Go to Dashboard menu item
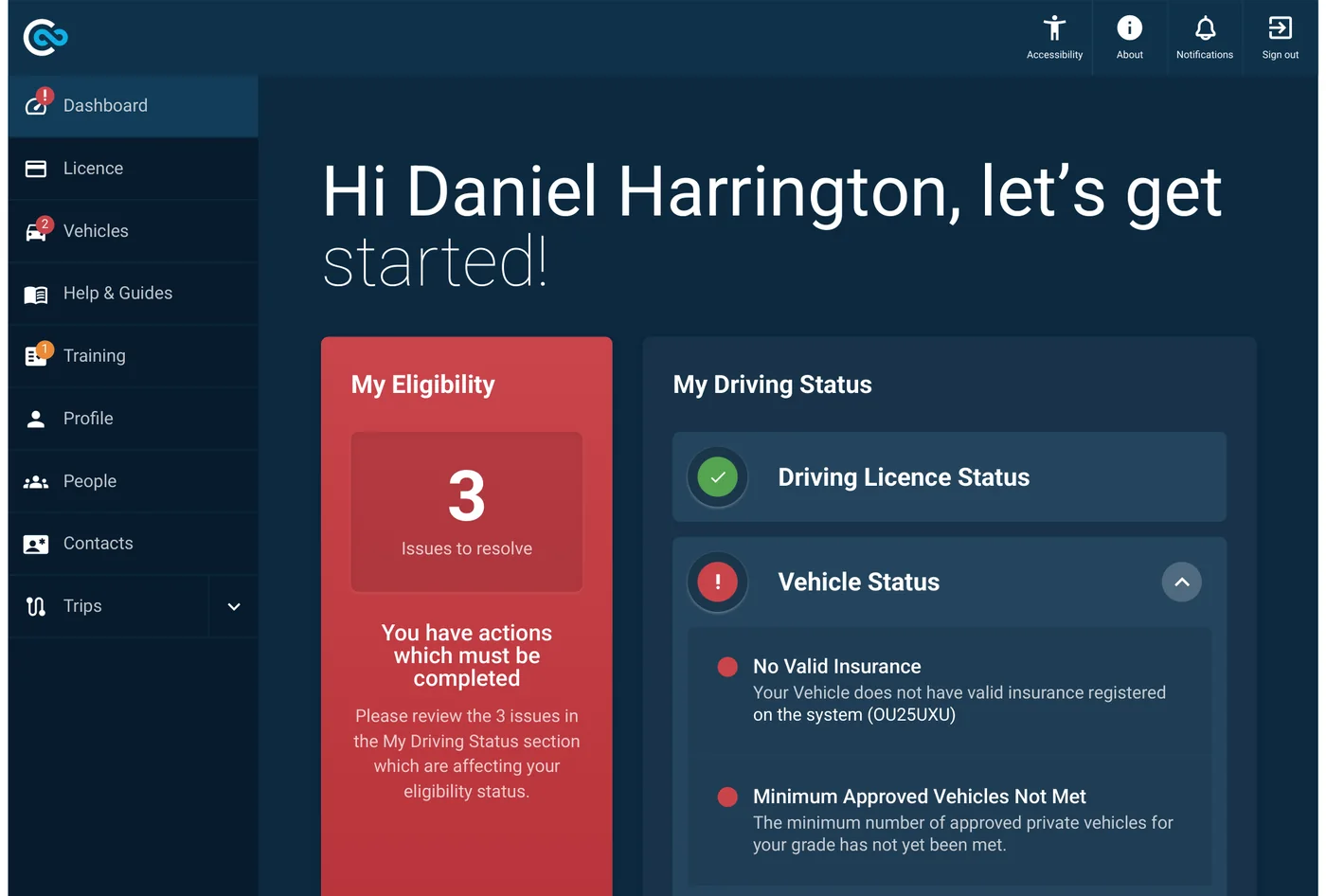1326x896 pixels. (133, 106)
